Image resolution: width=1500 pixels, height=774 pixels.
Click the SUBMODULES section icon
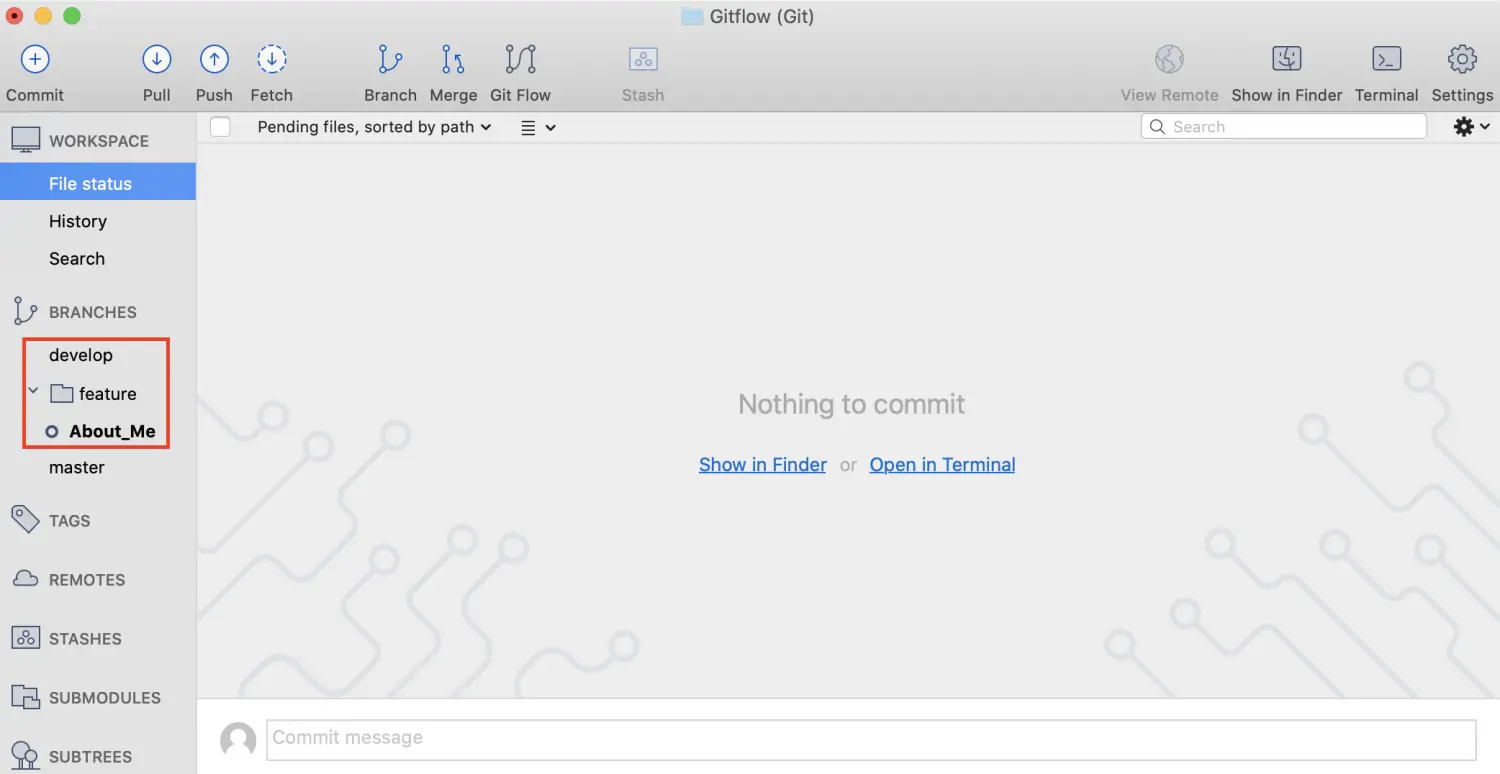point(25,697)
